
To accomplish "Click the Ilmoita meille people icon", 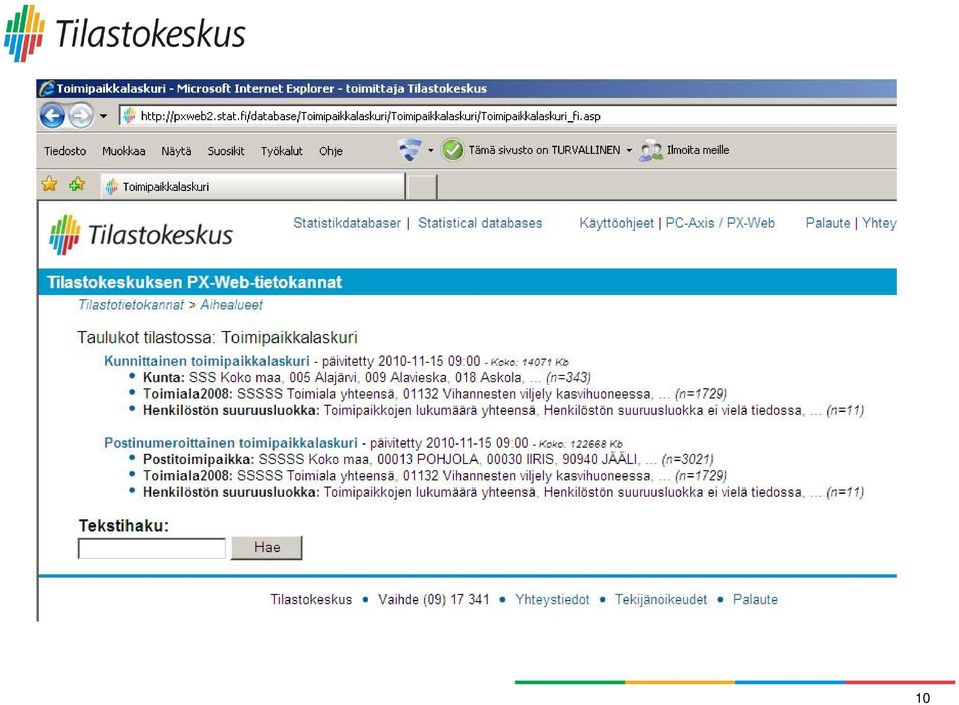I will click(x=651, y=150).
